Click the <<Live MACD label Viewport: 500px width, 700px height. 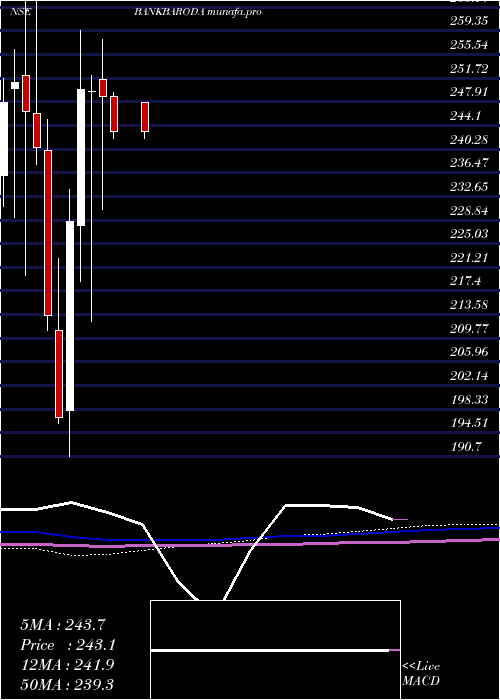421,674
